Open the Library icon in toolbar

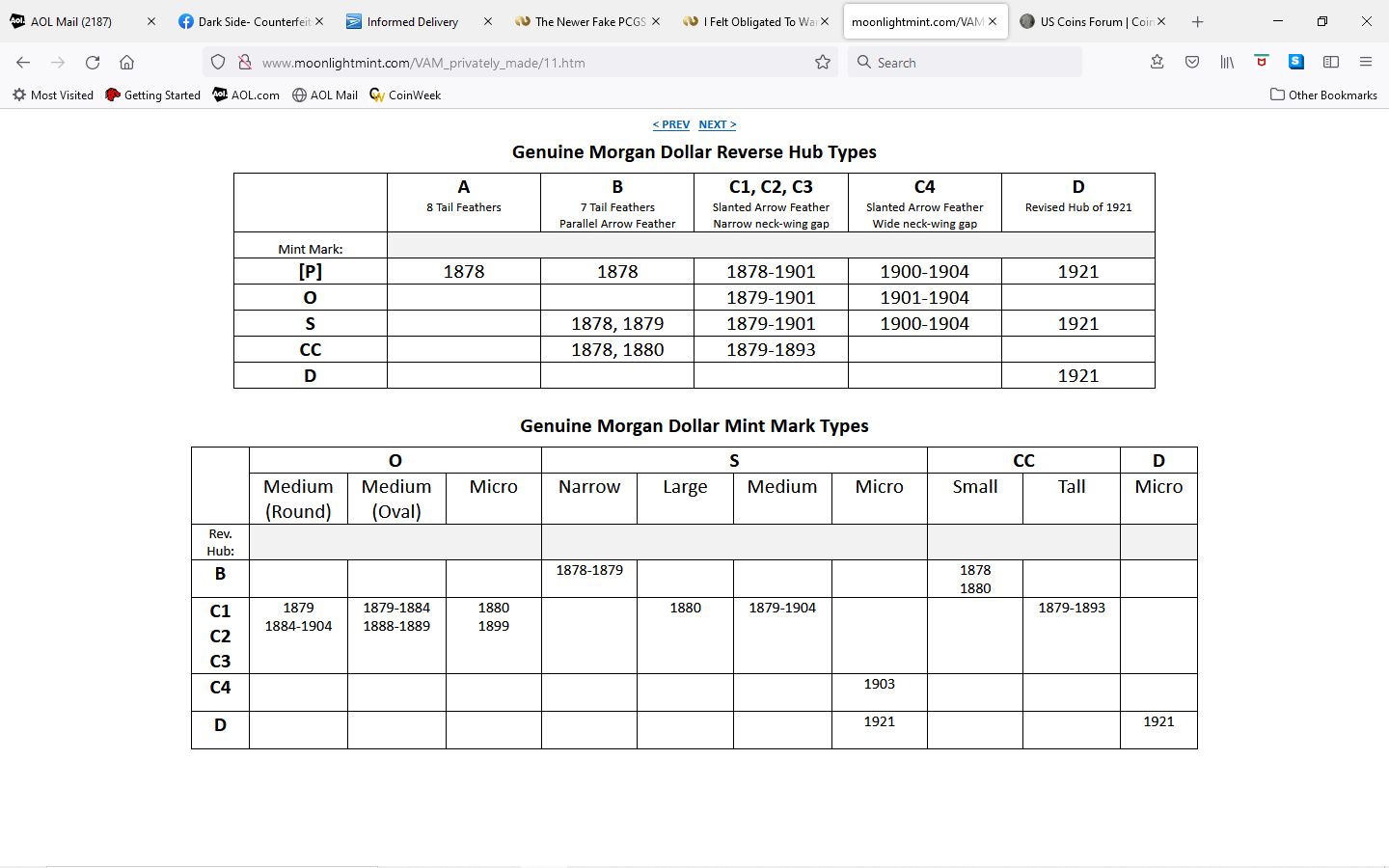[1227, 62]
